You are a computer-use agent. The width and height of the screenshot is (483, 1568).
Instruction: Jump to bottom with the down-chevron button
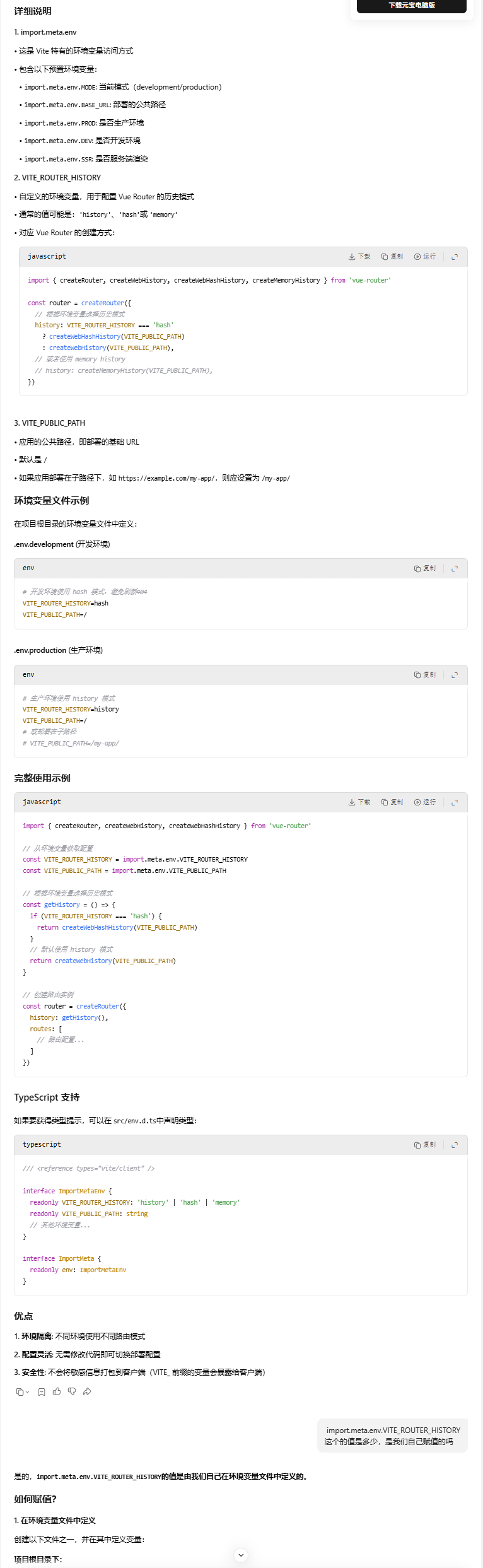241,1555
